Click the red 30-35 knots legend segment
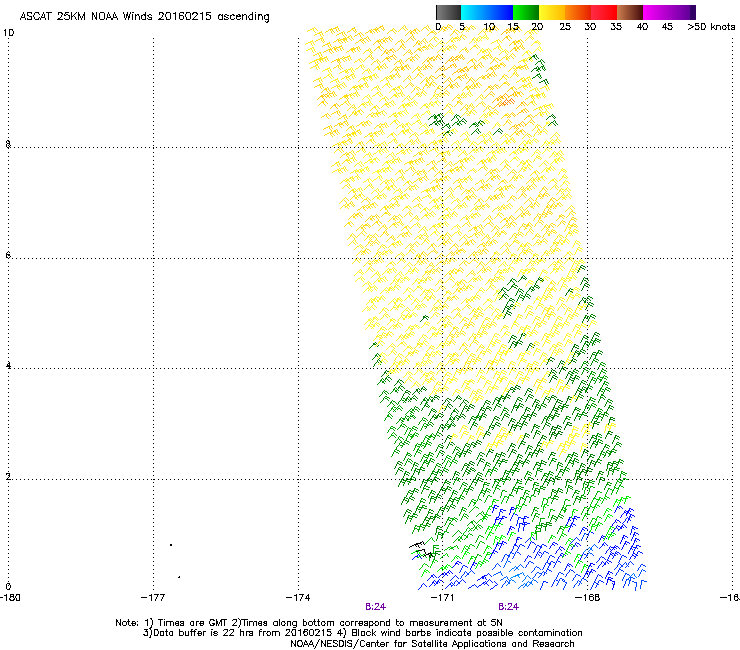The width and height of the screenshot is (740, 650). [604, 12]
